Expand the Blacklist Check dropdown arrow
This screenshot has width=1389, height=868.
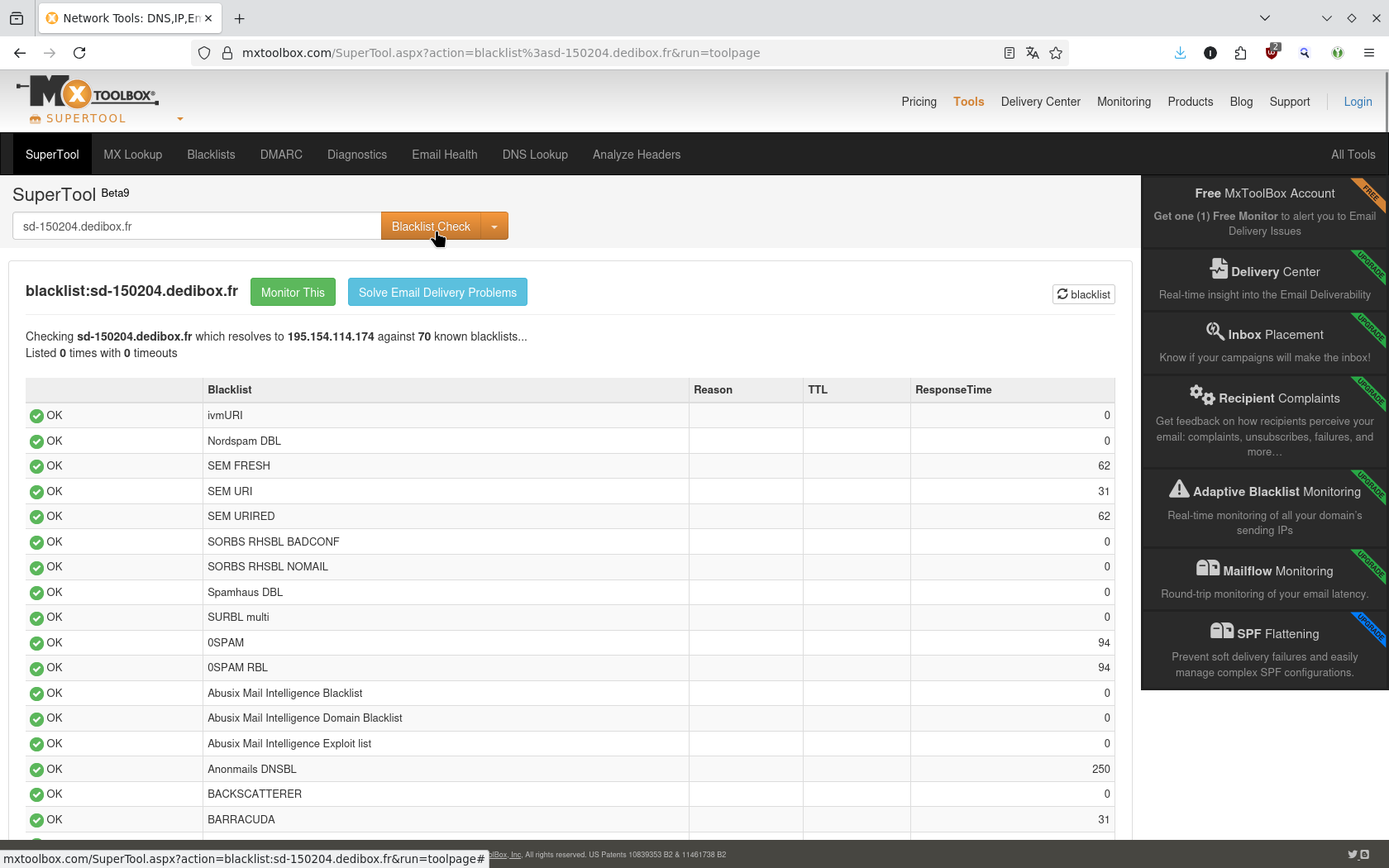pos(494,227)
